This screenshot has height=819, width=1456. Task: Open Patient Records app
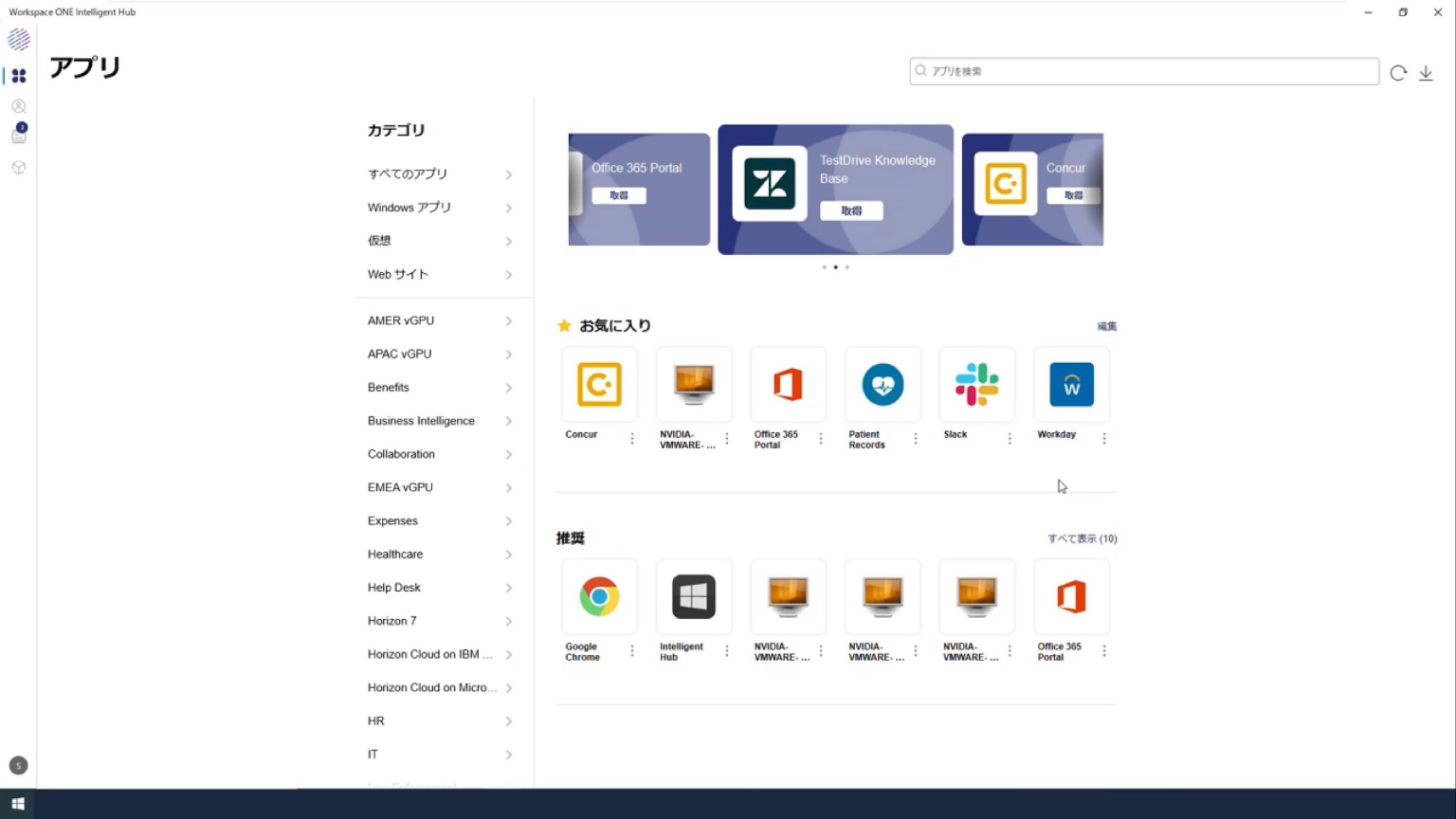(883, 385)
